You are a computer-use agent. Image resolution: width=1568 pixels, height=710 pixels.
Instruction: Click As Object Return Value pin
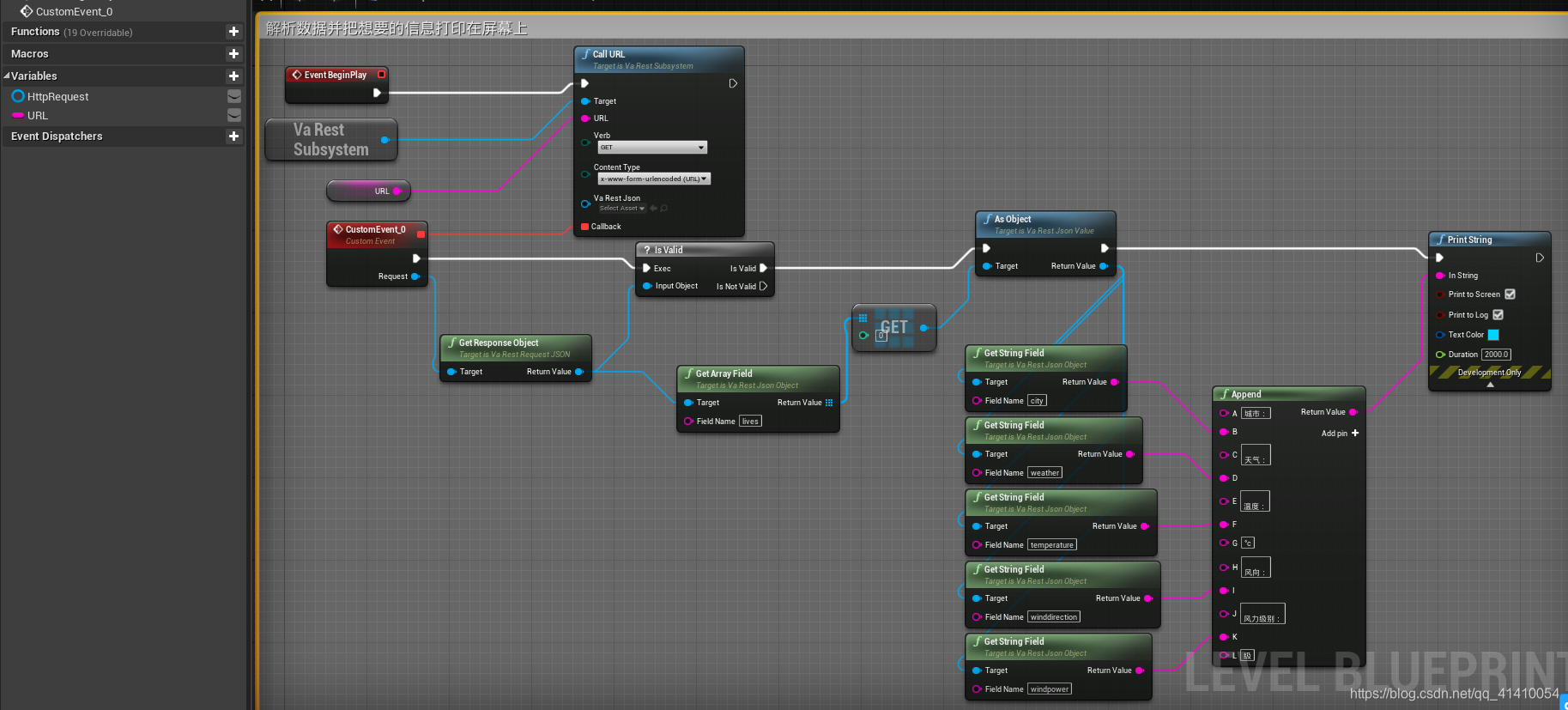click(x=1104, y=266)
